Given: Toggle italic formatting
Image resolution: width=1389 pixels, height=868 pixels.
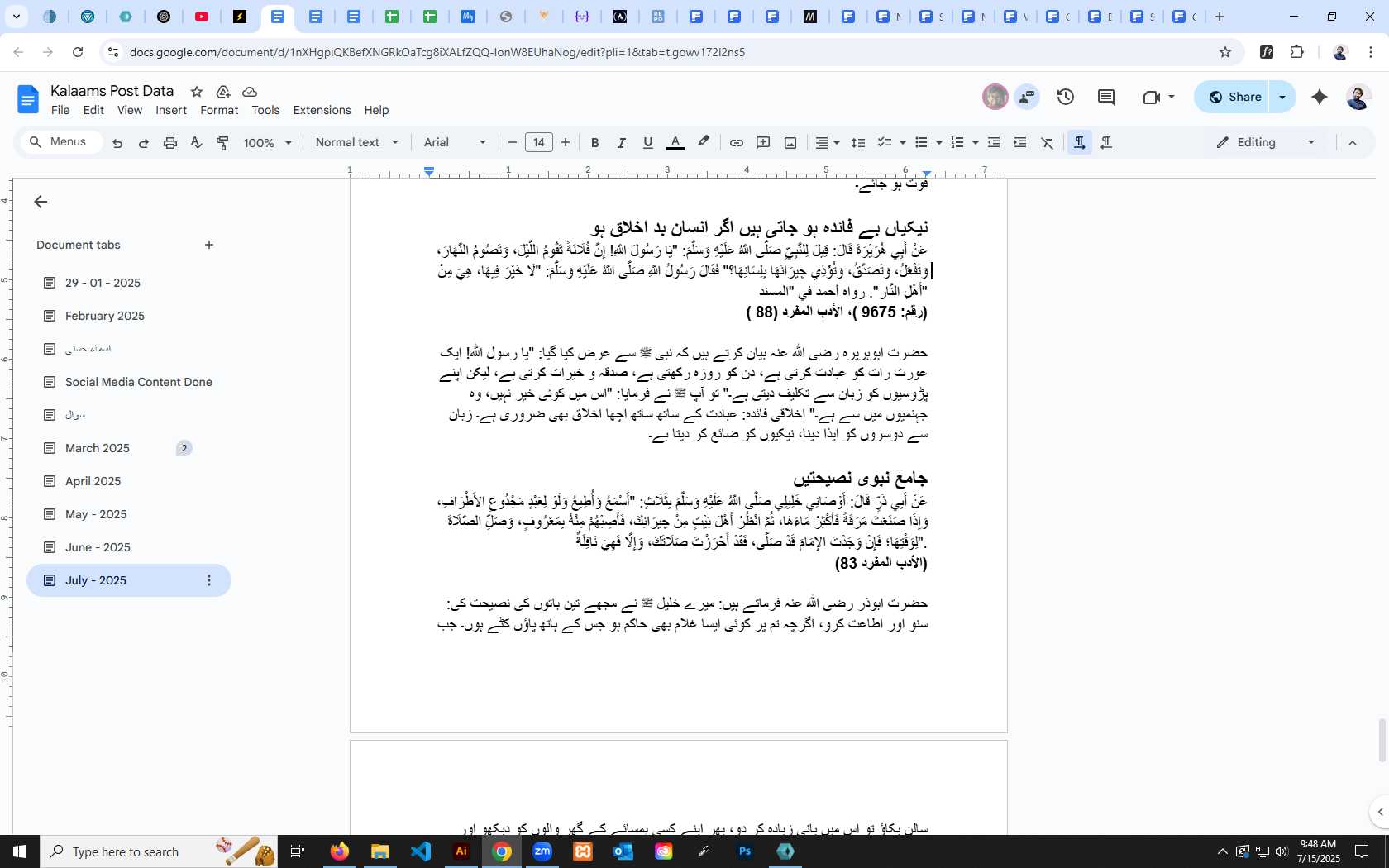Looking at the screenshot, I should click(x=621, y=143).
